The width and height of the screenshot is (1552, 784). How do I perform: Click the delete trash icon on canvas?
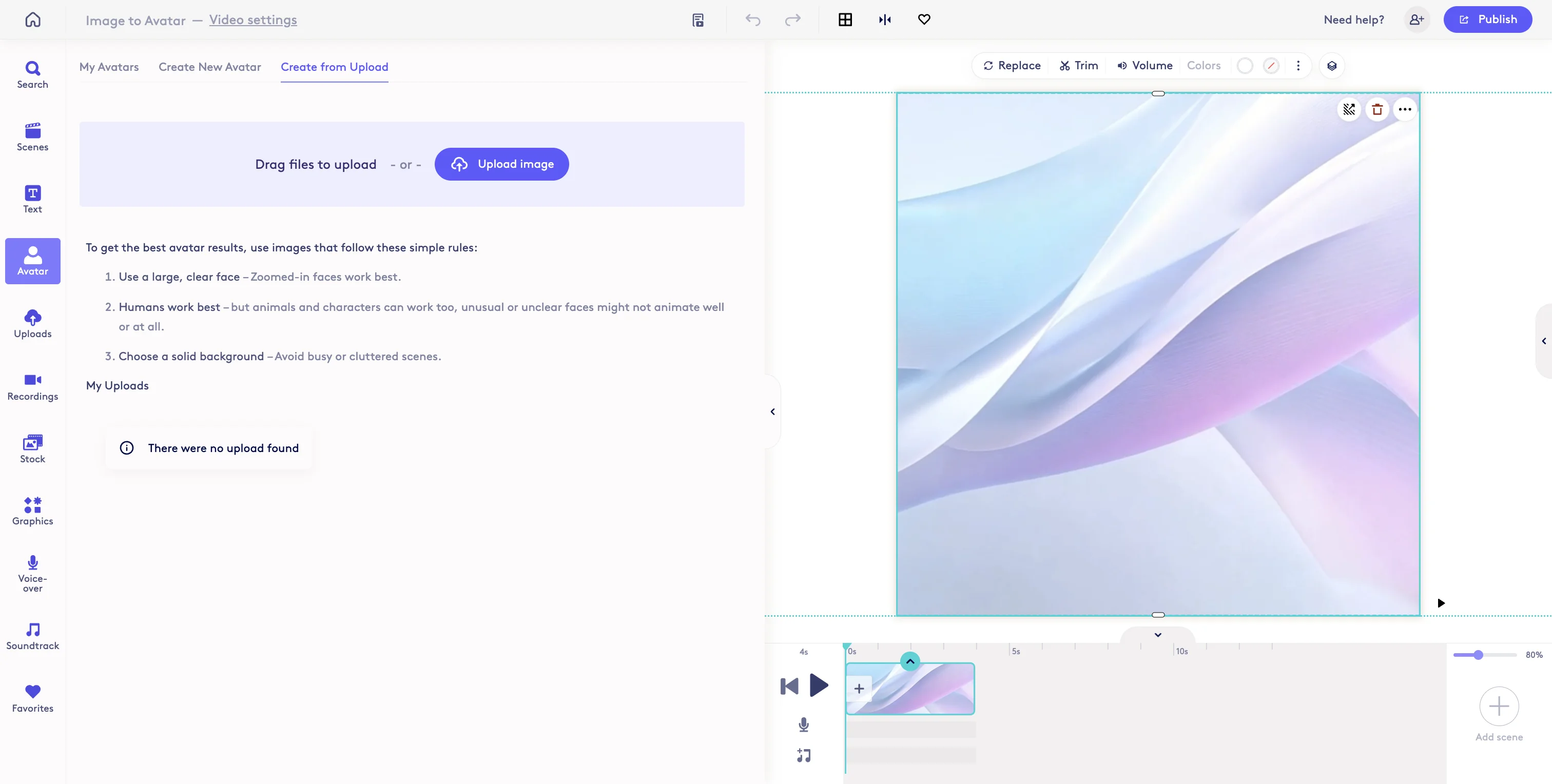1376,110
